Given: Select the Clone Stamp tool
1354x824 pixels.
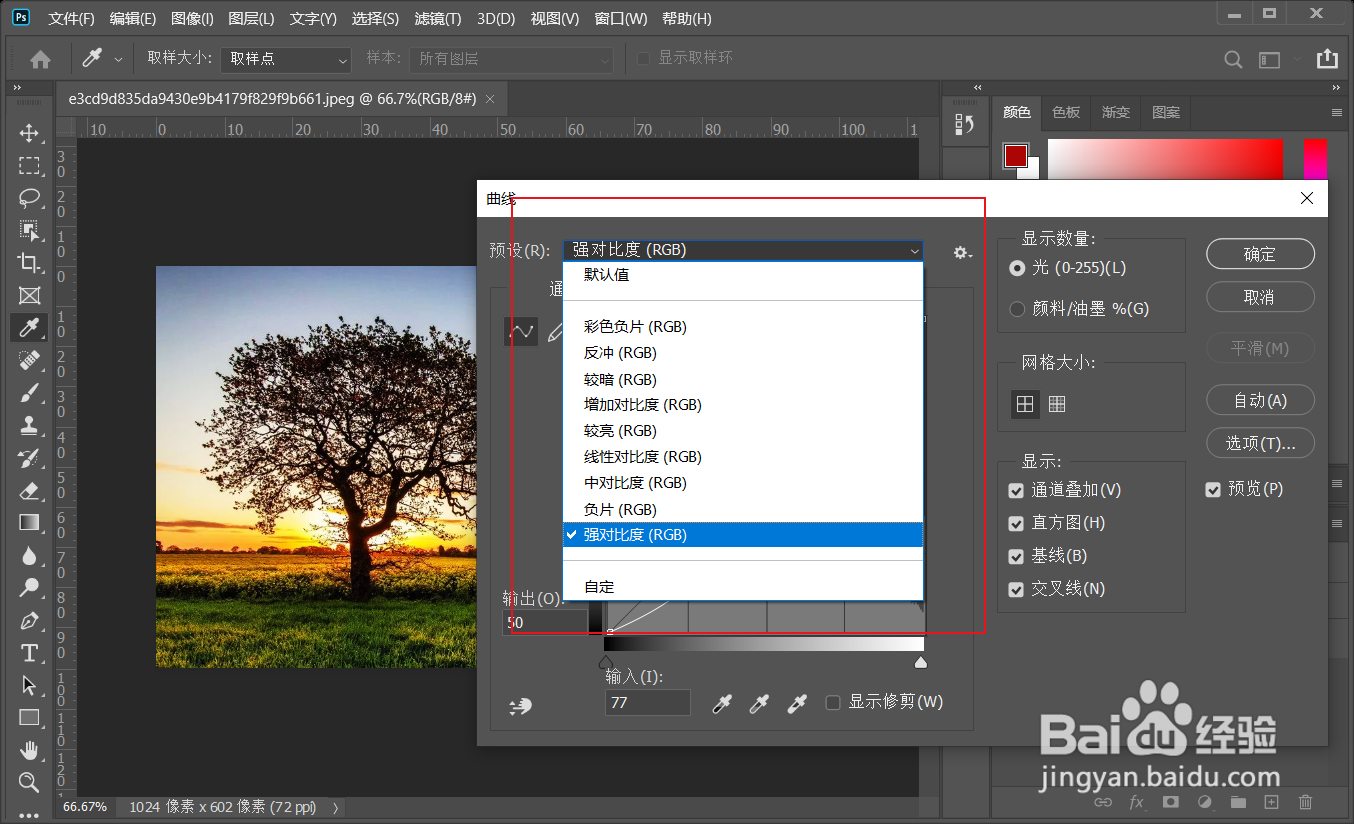Looking at the screenshot, I should (29, 425).
